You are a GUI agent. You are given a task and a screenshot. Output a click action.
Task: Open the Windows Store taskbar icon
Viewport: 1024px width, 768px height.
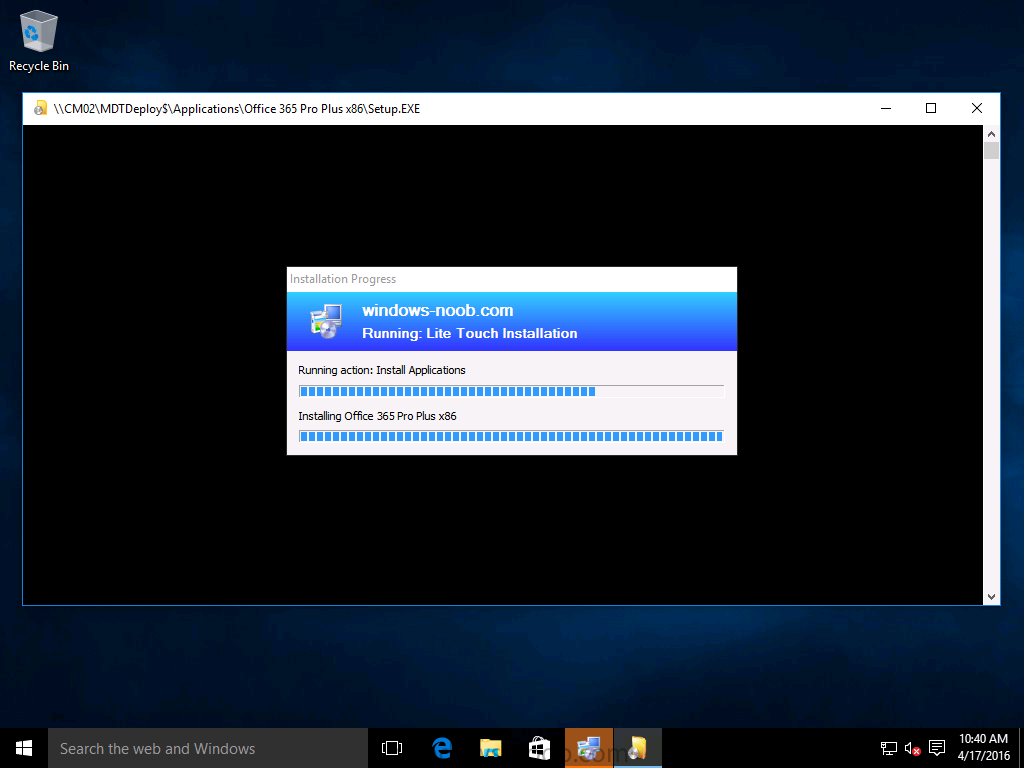tap(540, 748)
